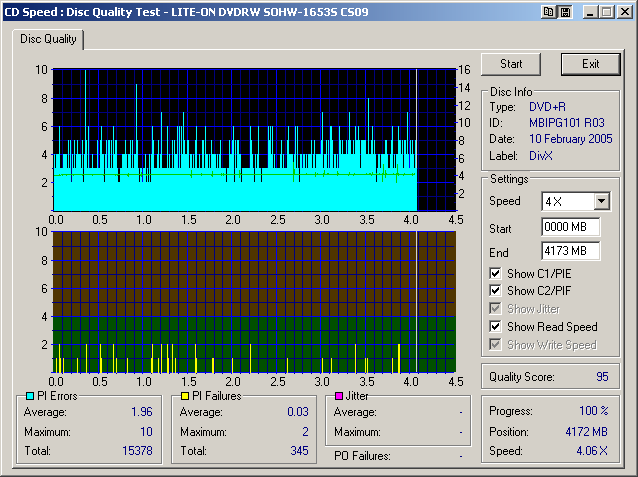Viewport: 638px width, 477px height.
Task: Select the Disc Quality tab
Action: (x=49, y=39)
